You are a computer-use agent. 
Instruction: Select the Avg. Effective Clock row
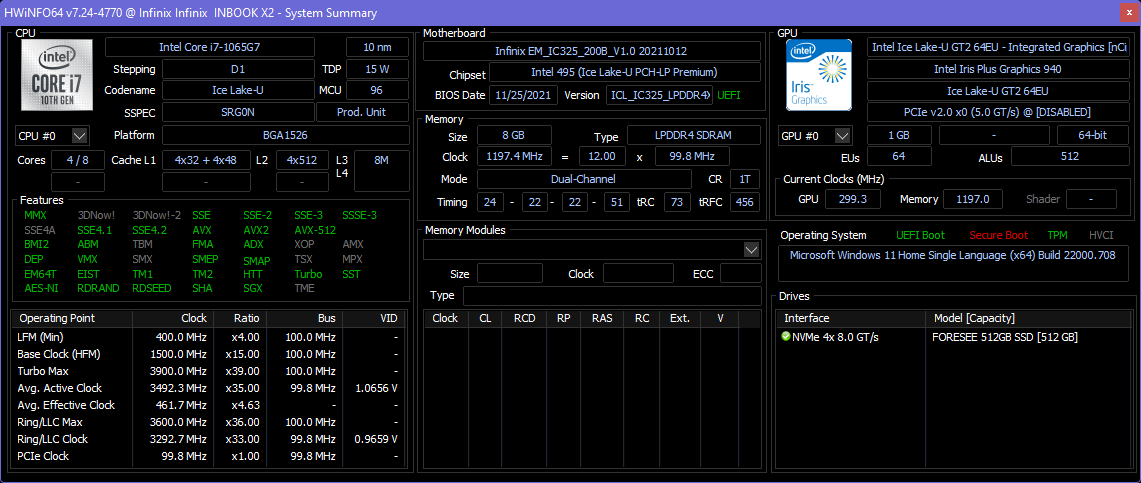point(210,405)
